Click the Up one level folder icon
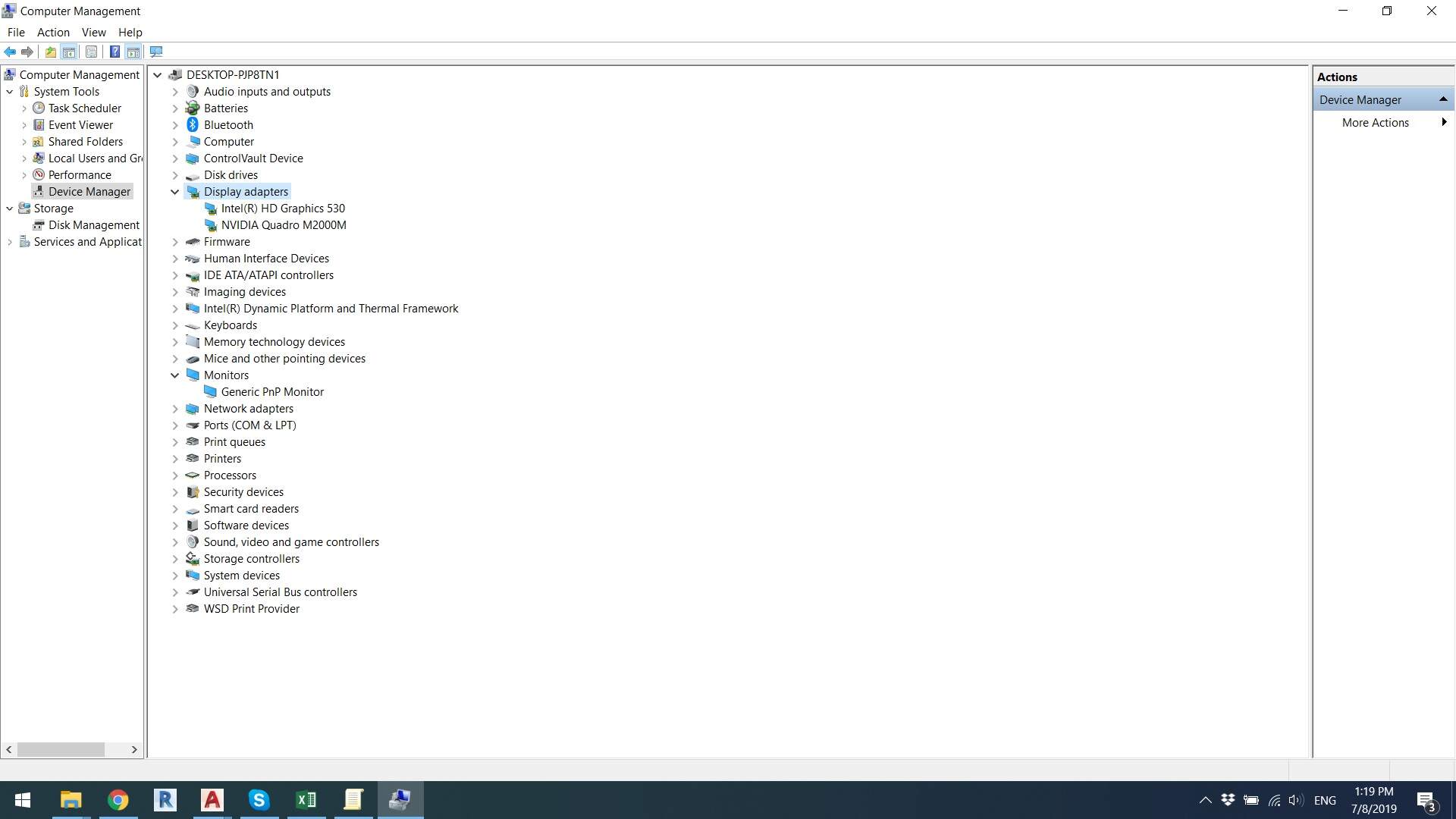The height and width of the screenshot is (819, 1456). tap(50, 52)
